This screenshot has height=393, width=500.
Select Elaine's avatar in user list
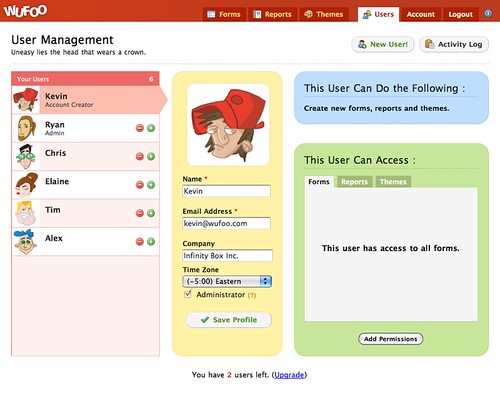26,185
